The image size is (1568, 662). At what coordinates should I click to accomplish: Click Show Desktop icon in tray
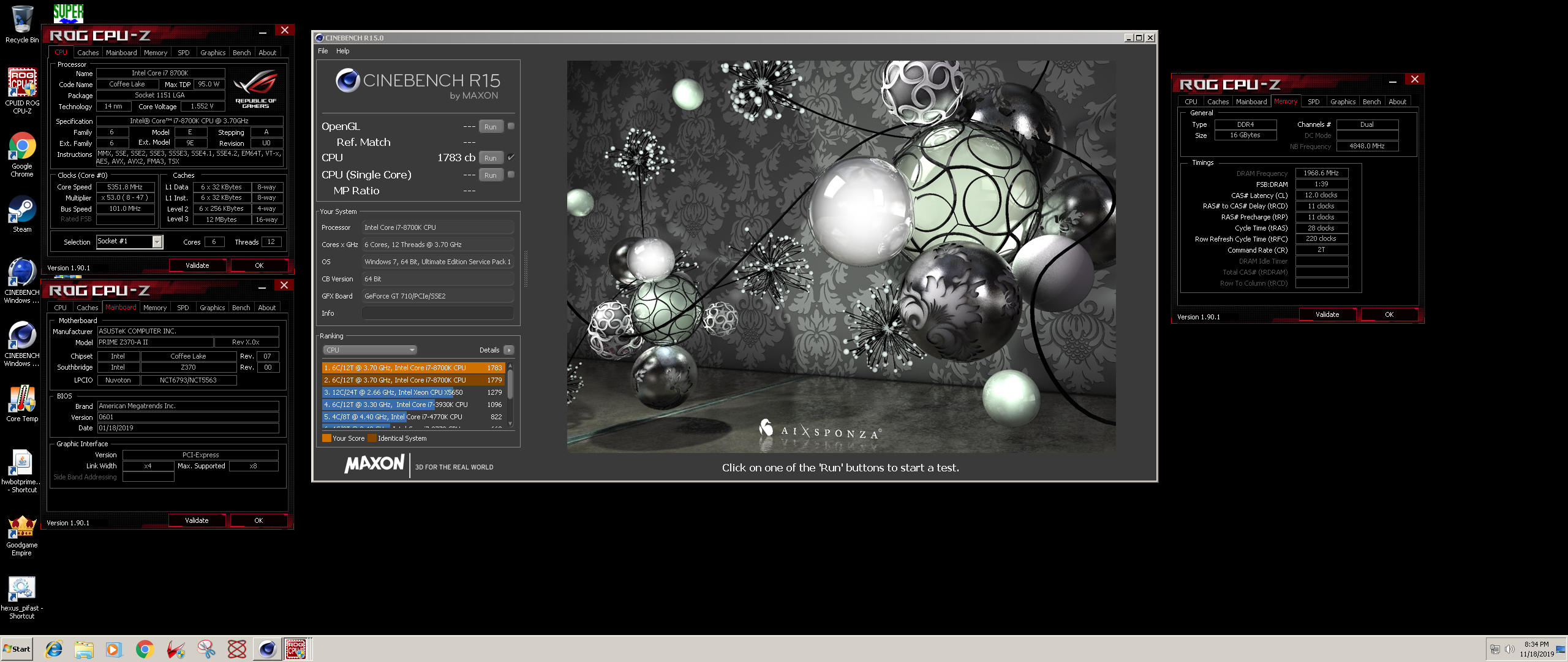point(1560,649)
